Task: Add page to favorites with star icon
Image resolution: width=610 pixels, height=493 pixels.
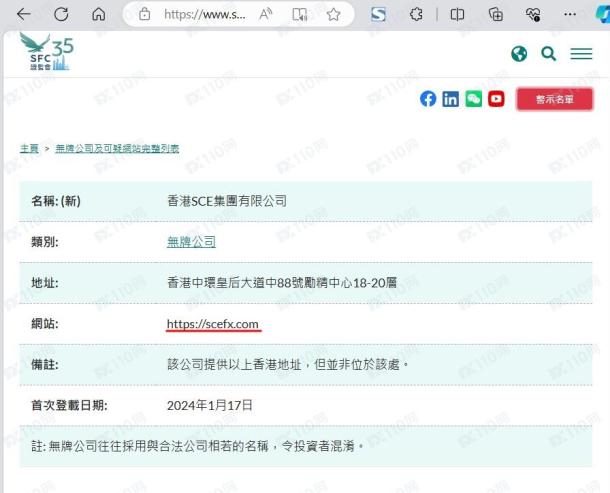Action: coord(333,15)
